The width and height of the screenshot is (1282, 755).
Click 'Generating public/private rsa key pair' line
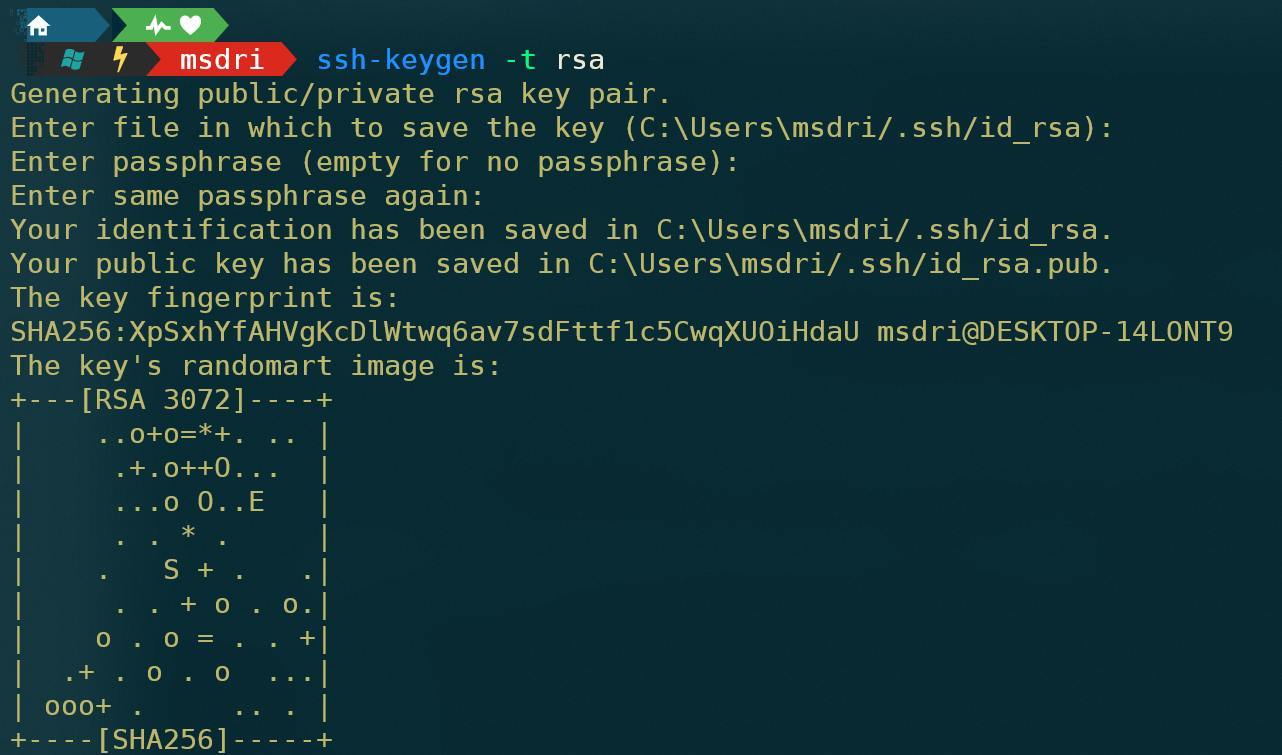pyautogui.click(x=341, y=94)
